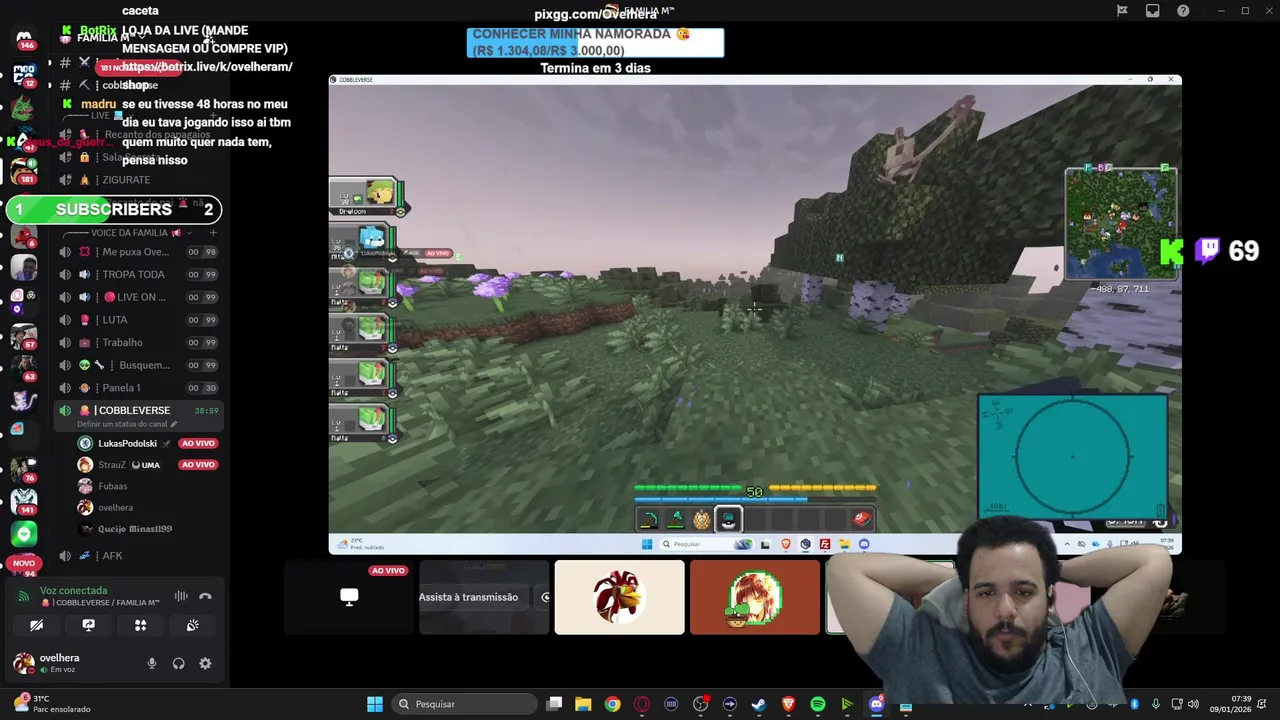Image resolution: width=1280 pixels, height=720 pixels.
Task: Open the server icon with 6 badge
Action: pyautogui.click(x=24, y=236)
